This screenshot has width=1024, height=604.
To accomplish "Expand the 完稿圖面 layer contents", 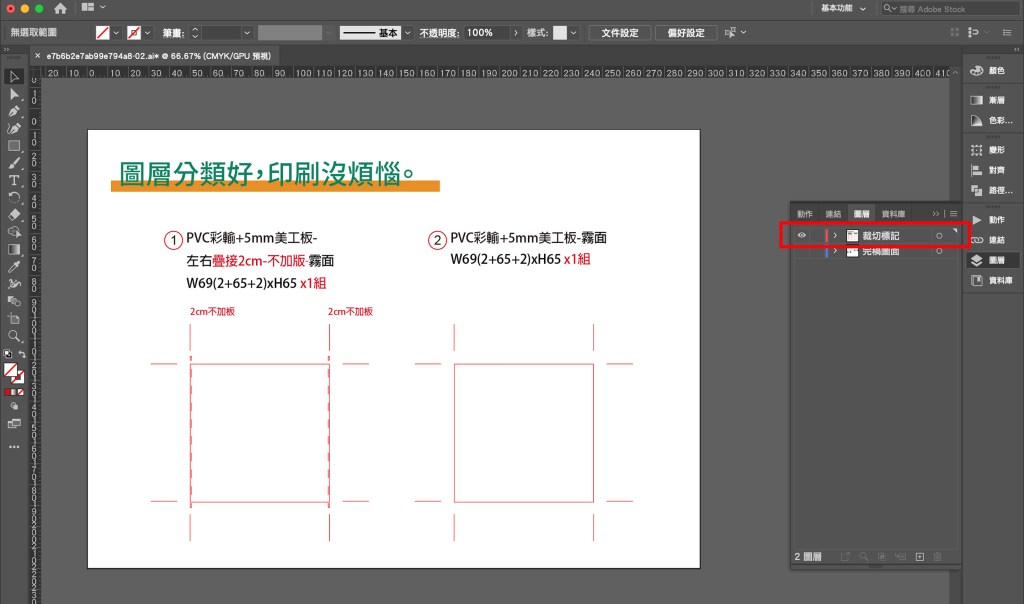I will (x=835, y=251).
